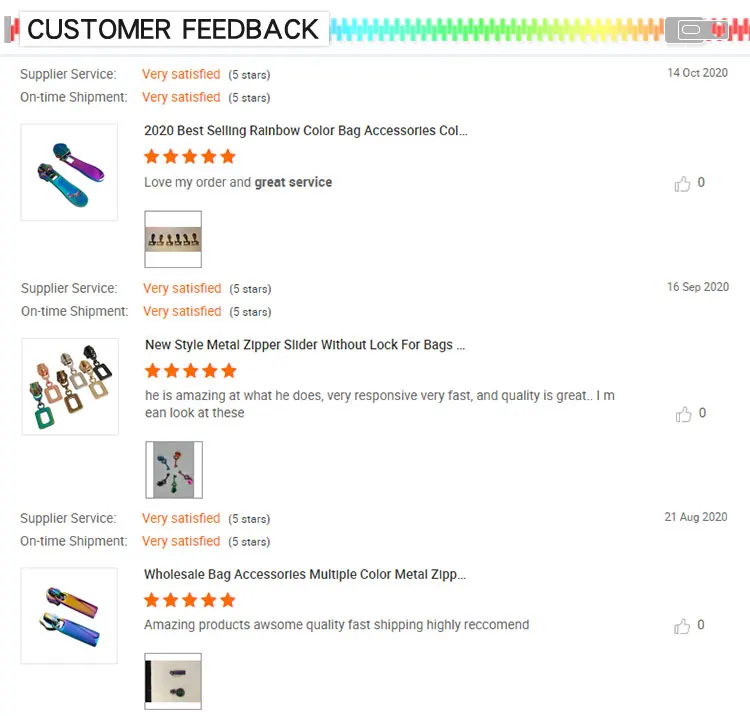View review photo under 'quality is great' comment
The width and height of the screenshot is (750, 716).
(174, 470)
